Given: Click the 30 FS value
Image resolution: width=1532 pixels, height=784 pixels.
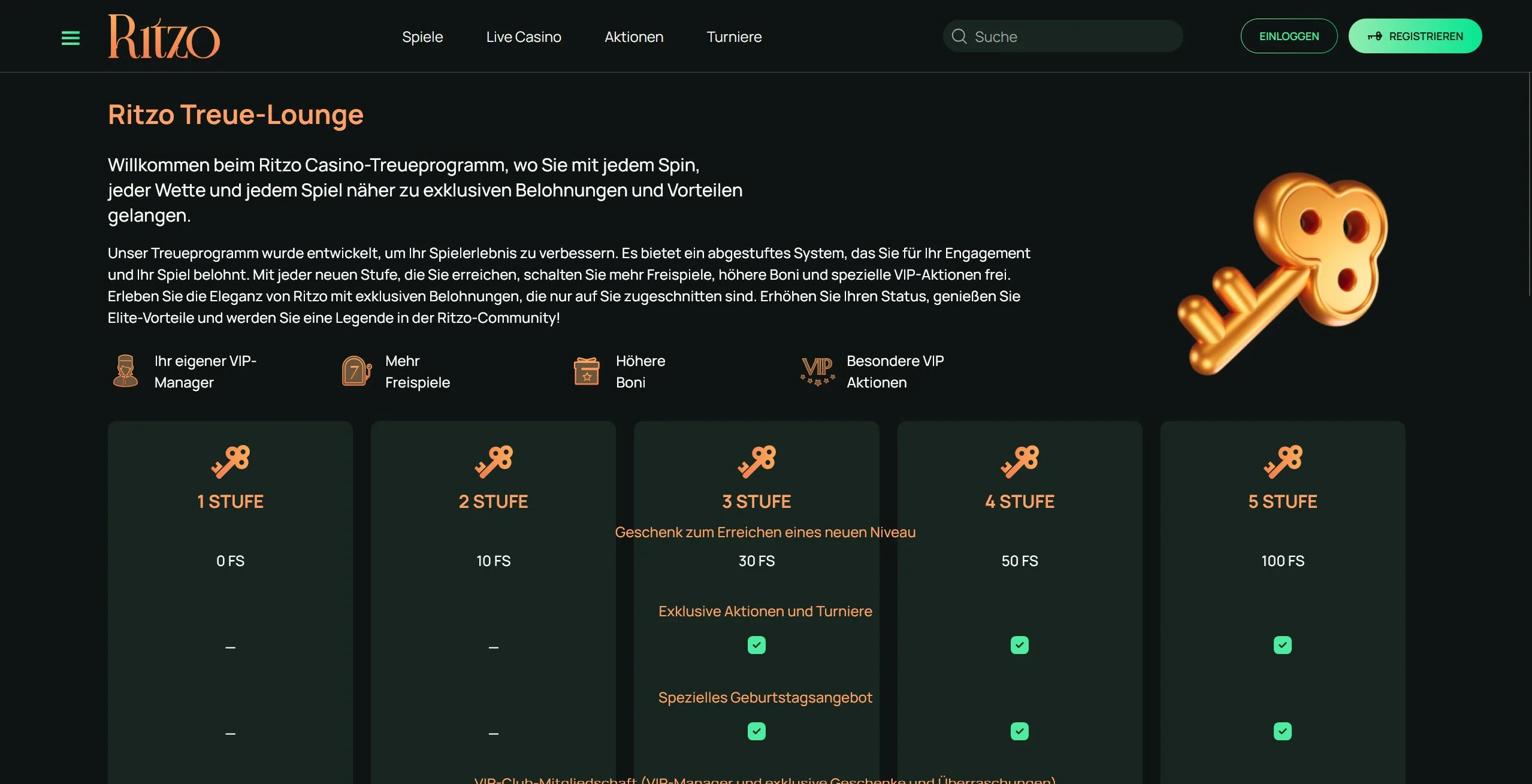Looking at the screenshot, I should point(757,561).
